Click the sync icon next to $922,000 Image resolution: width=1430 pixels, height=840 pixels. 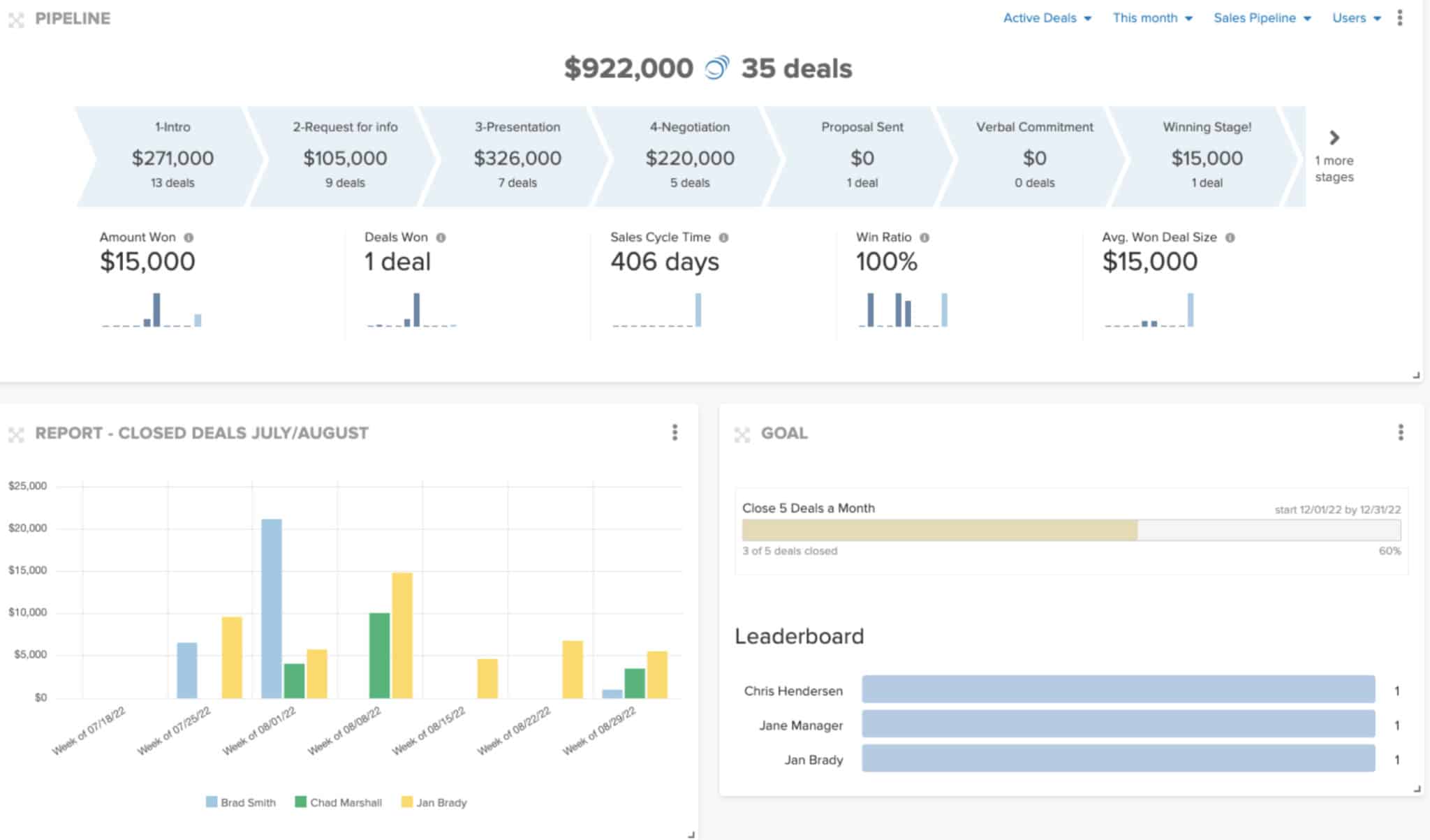click(716, 68)
